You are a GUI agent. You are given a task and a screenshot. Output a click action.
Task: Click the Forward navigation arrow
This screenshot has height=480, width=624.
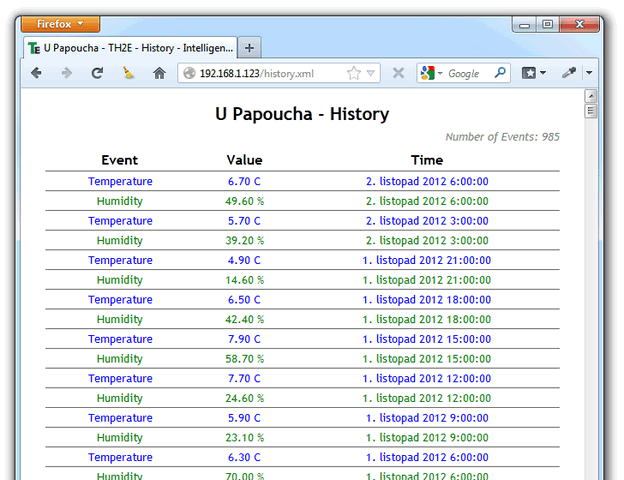(x=66, y=73)
